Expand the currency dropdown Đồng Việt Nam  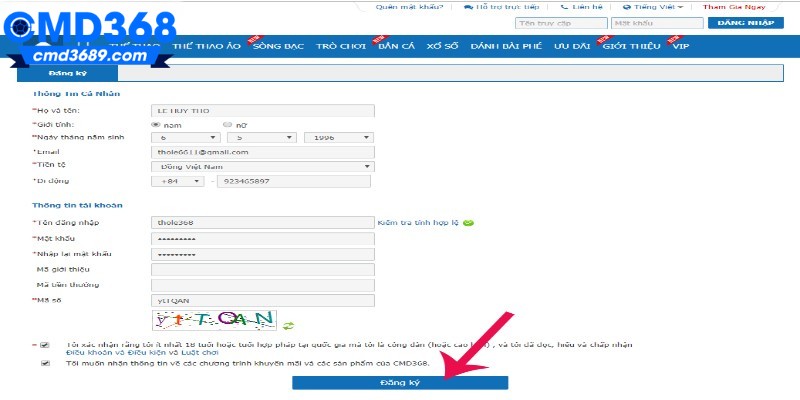coord(262,166)
